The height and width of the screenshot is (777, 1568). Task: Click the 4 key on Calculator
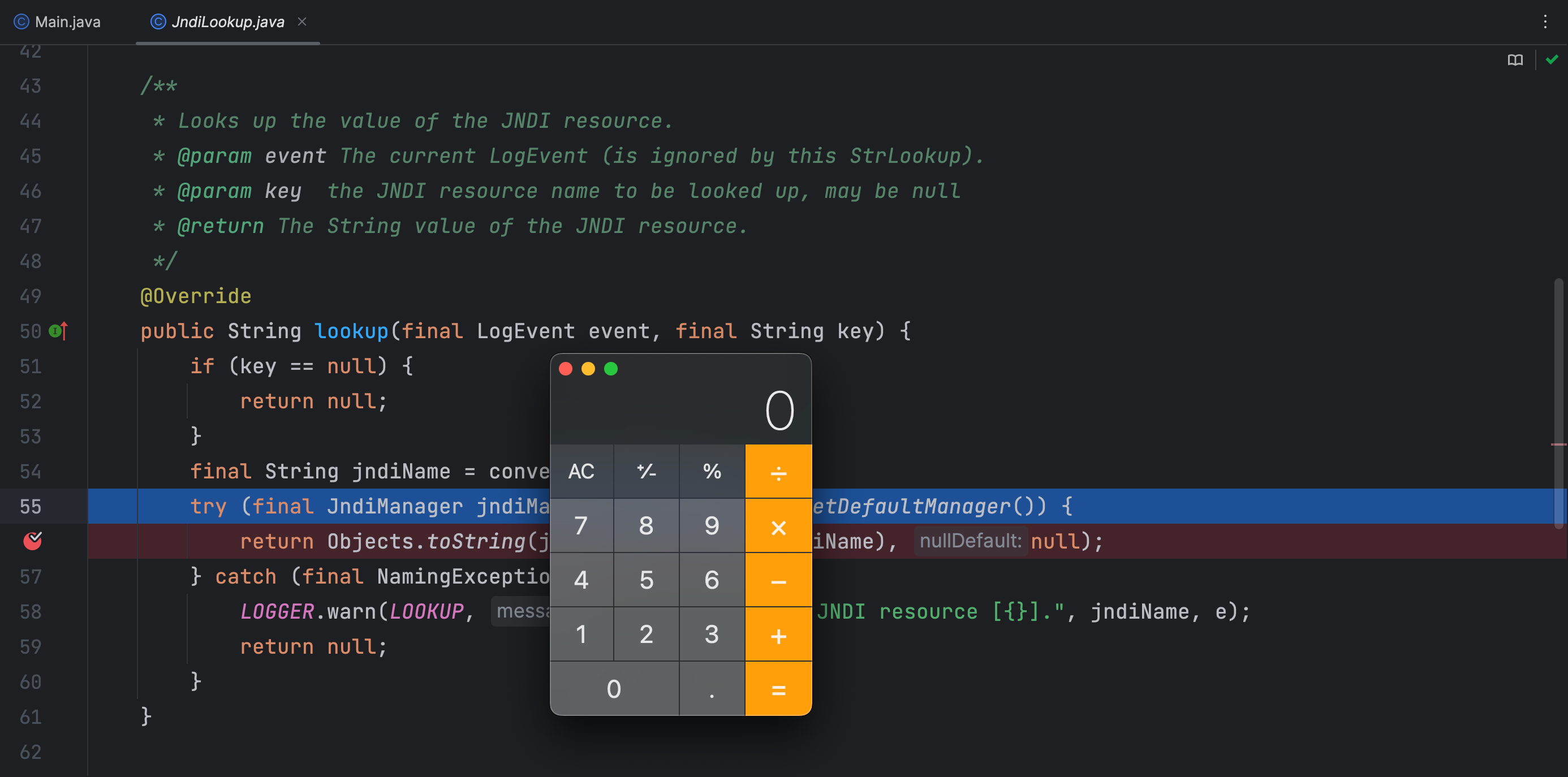(581, 580)
